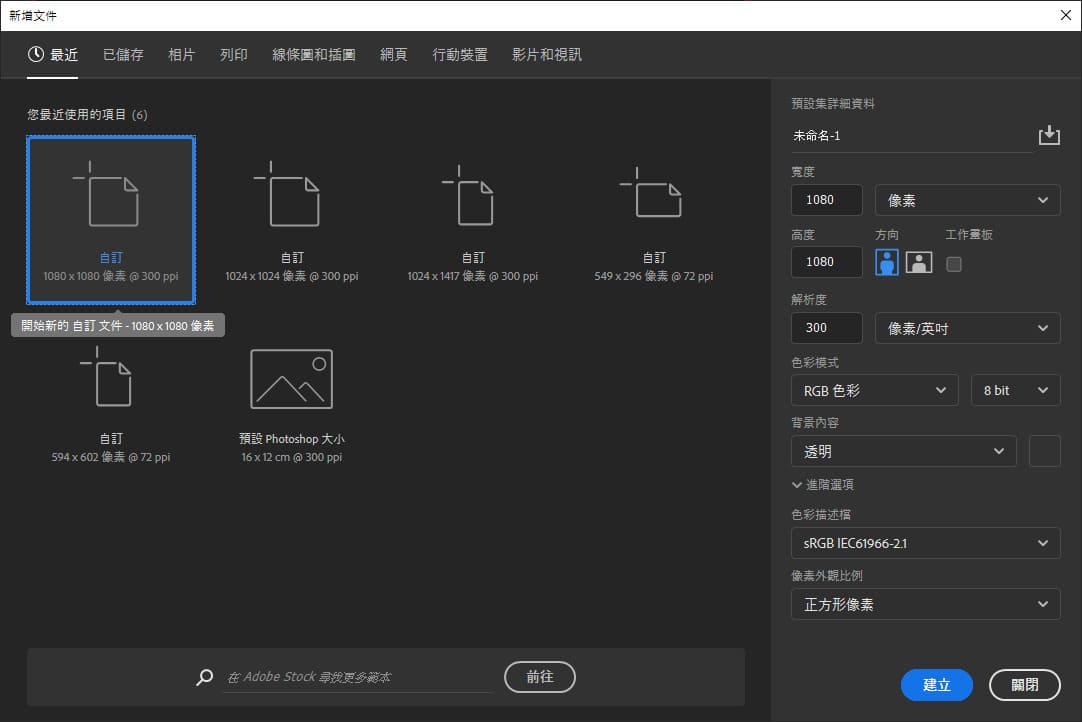The image size is (1082, 722).
Task: Open the width unit 像素 dropdown
Action: (x=967, y=200)
